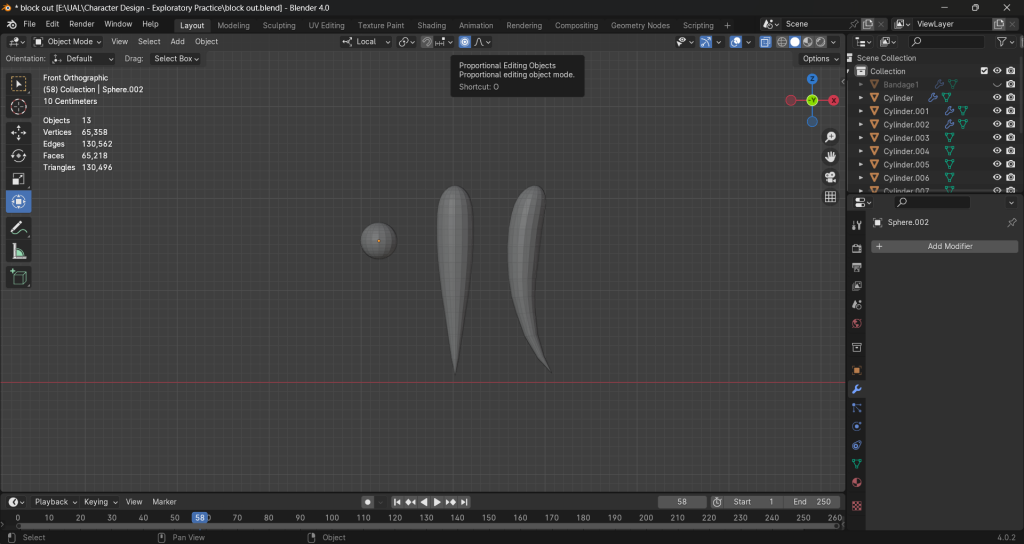The height and width of the screenshot is (544, 1024).
Task: Open the Object Data properties tab
Action: click(857, 464)
